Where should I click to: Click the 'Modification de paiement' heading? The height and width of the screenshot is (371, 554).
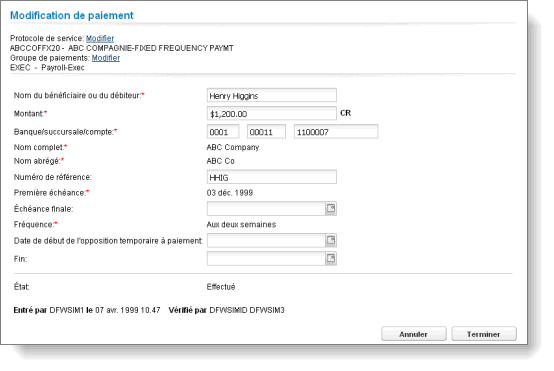click(x=72, y=16)
